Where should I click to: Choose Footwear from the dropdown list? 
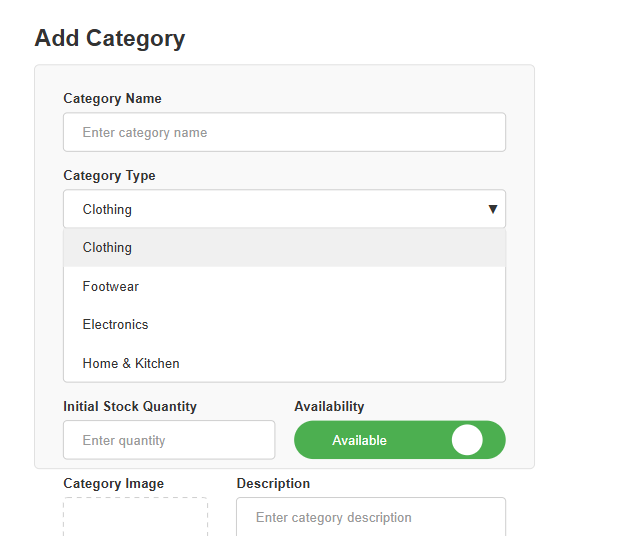[284, 286]
